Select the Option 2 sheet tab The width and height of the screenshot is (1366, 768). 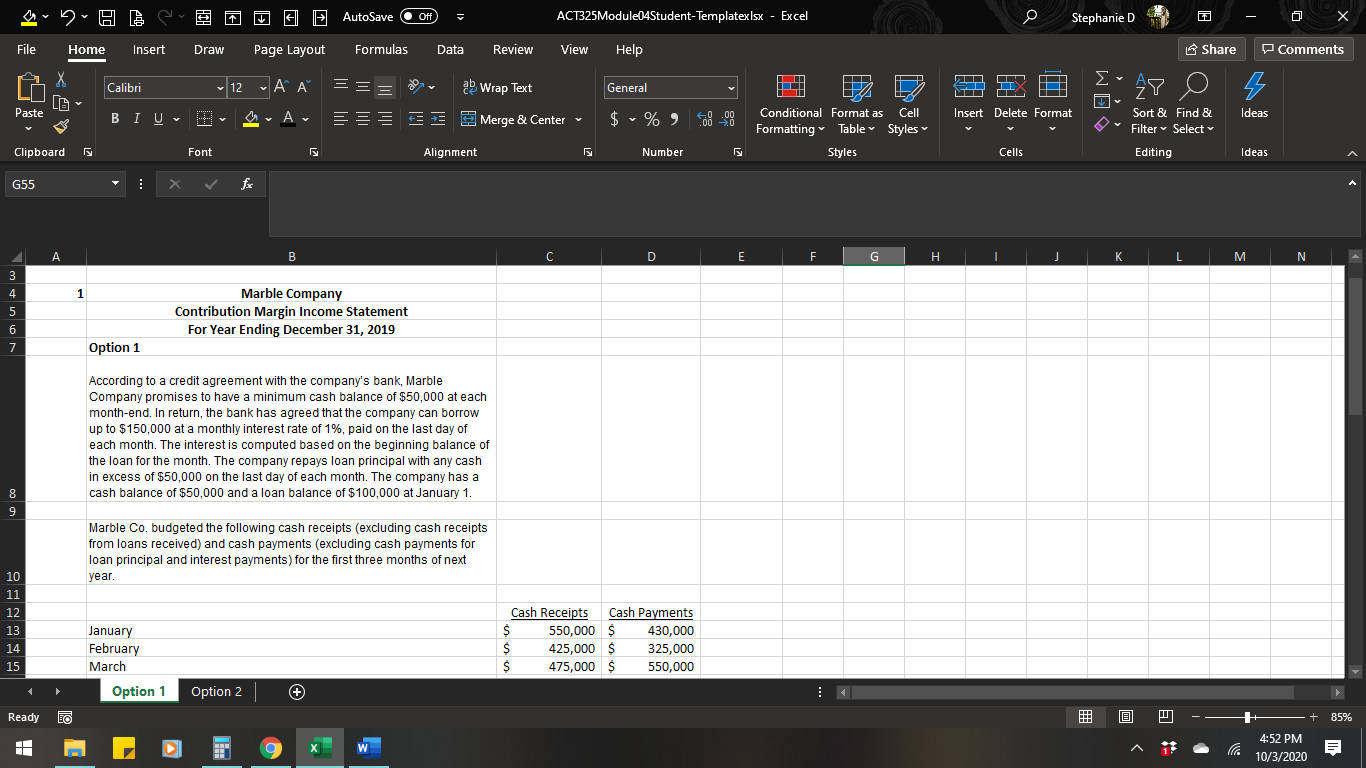pyautogui.click(x=217, y=692)
